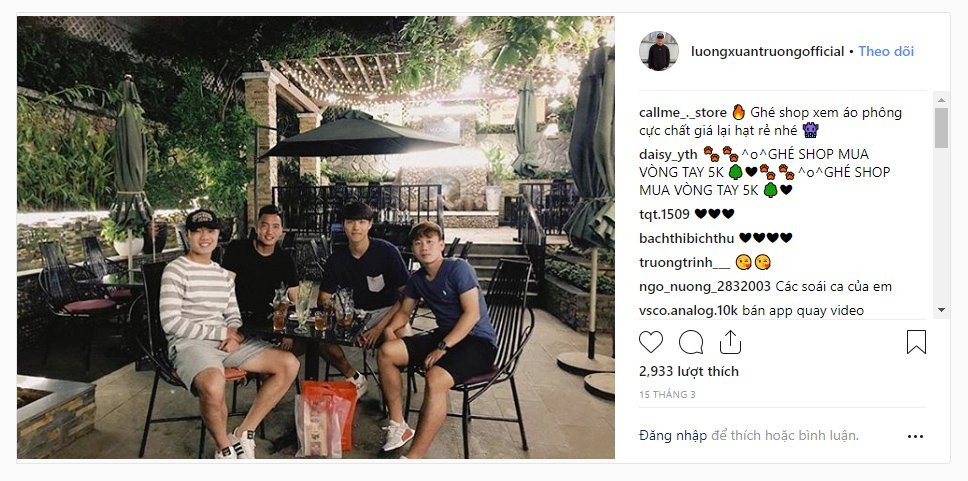
Task: Open the three-dot more options menu
Action: (x=916, y=437)
